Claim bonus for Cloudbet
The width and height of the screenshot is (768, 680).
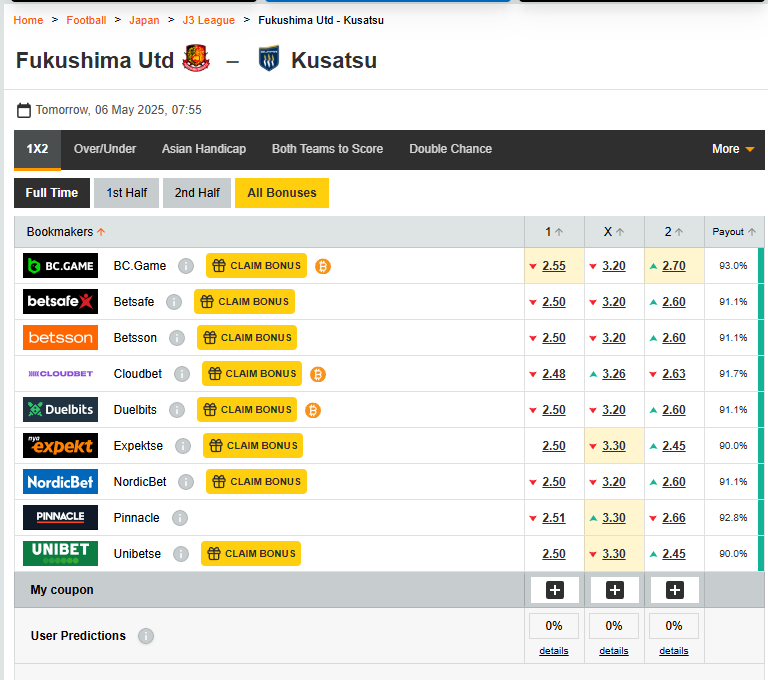(252, 373)
